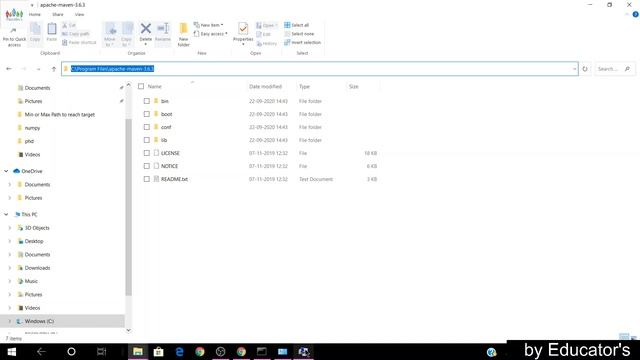Screen dimensions: 640x360
Task: Select numpy folder in Quick access
Action: coord(32,128)
